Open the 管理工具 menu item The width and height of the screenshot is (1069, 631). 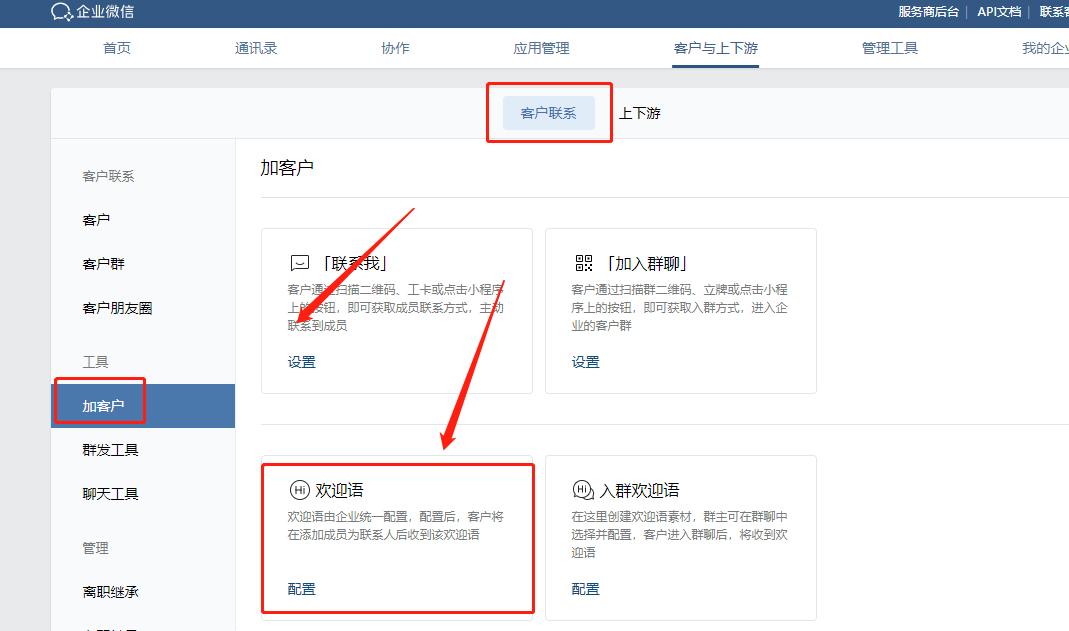point(889,47)
